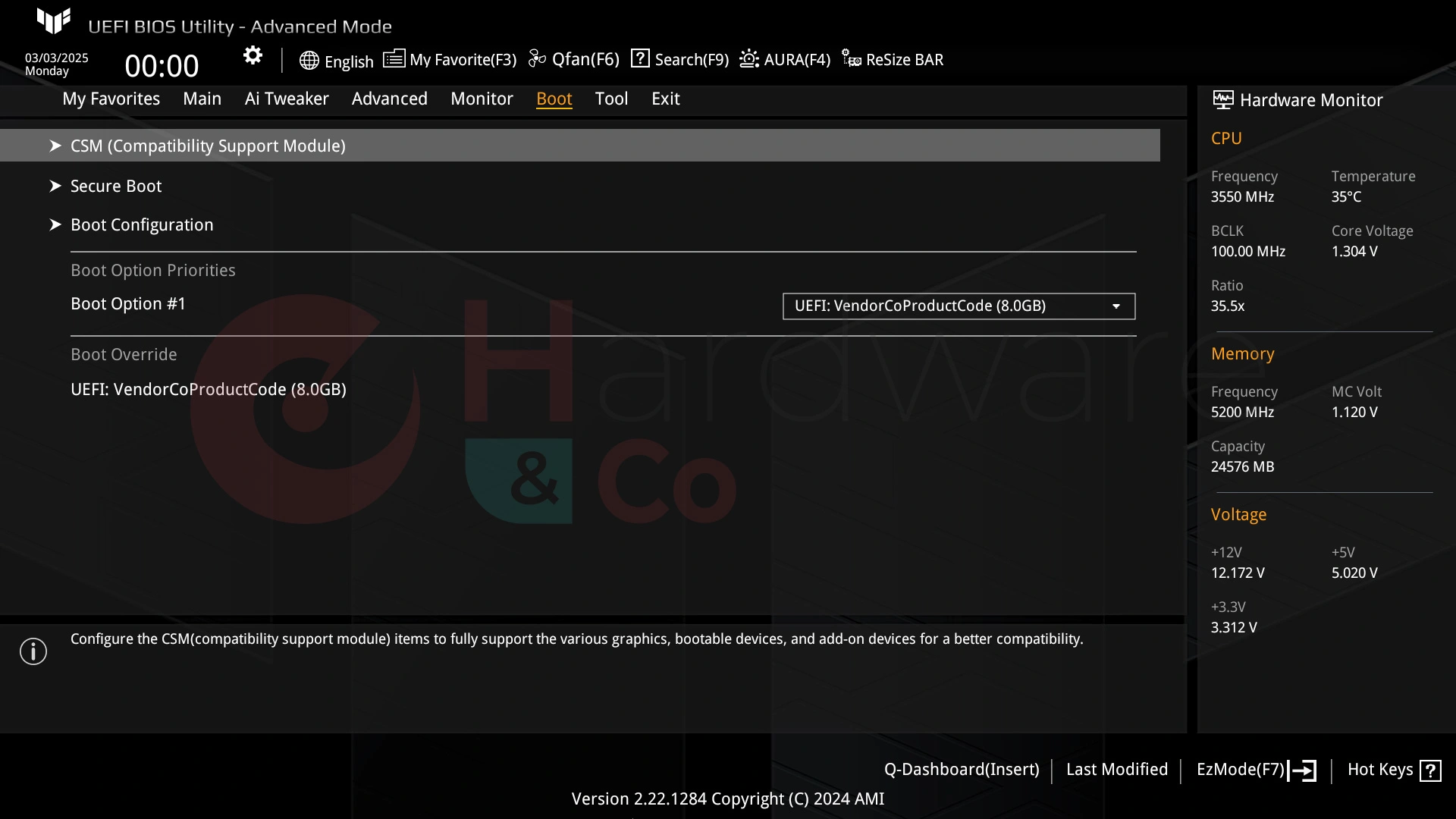Expand Secure Boot settings
Viewport: 1456px width, 819px height.
click(x=116, y=185)
